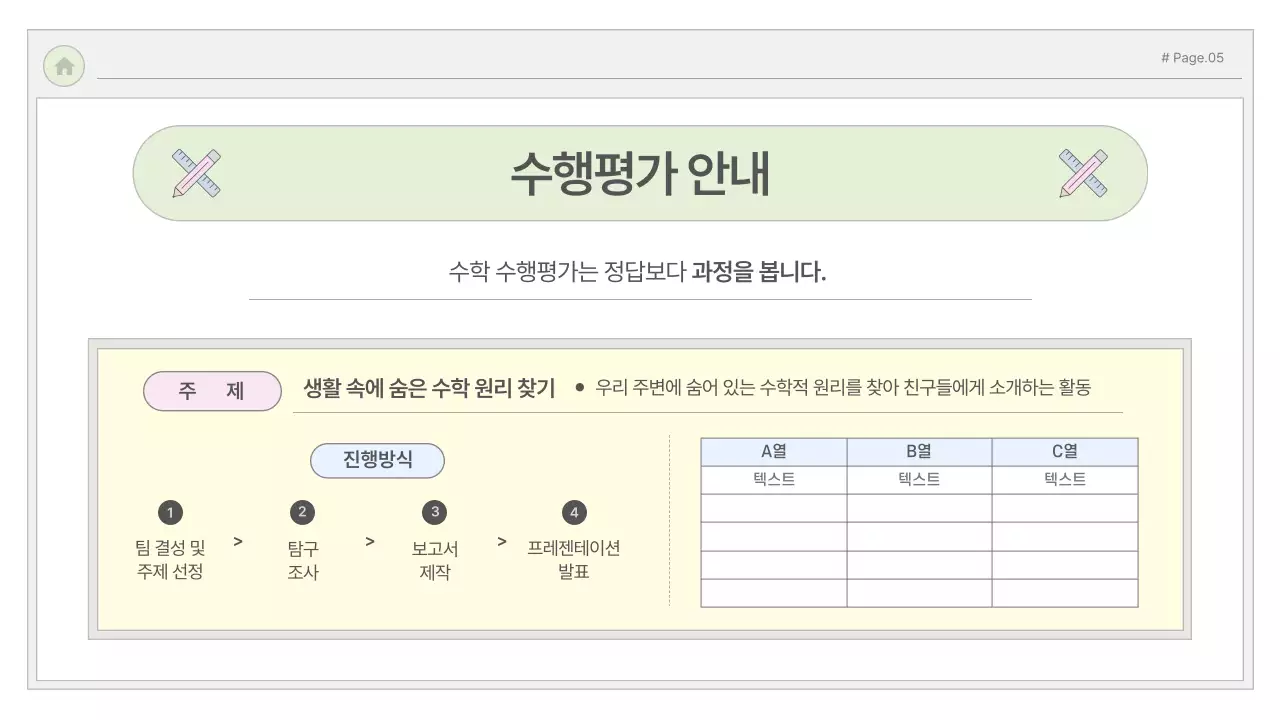Click the # Page.05 label
This screenshot has width=1280, height=720.
tap(1192, 58)
